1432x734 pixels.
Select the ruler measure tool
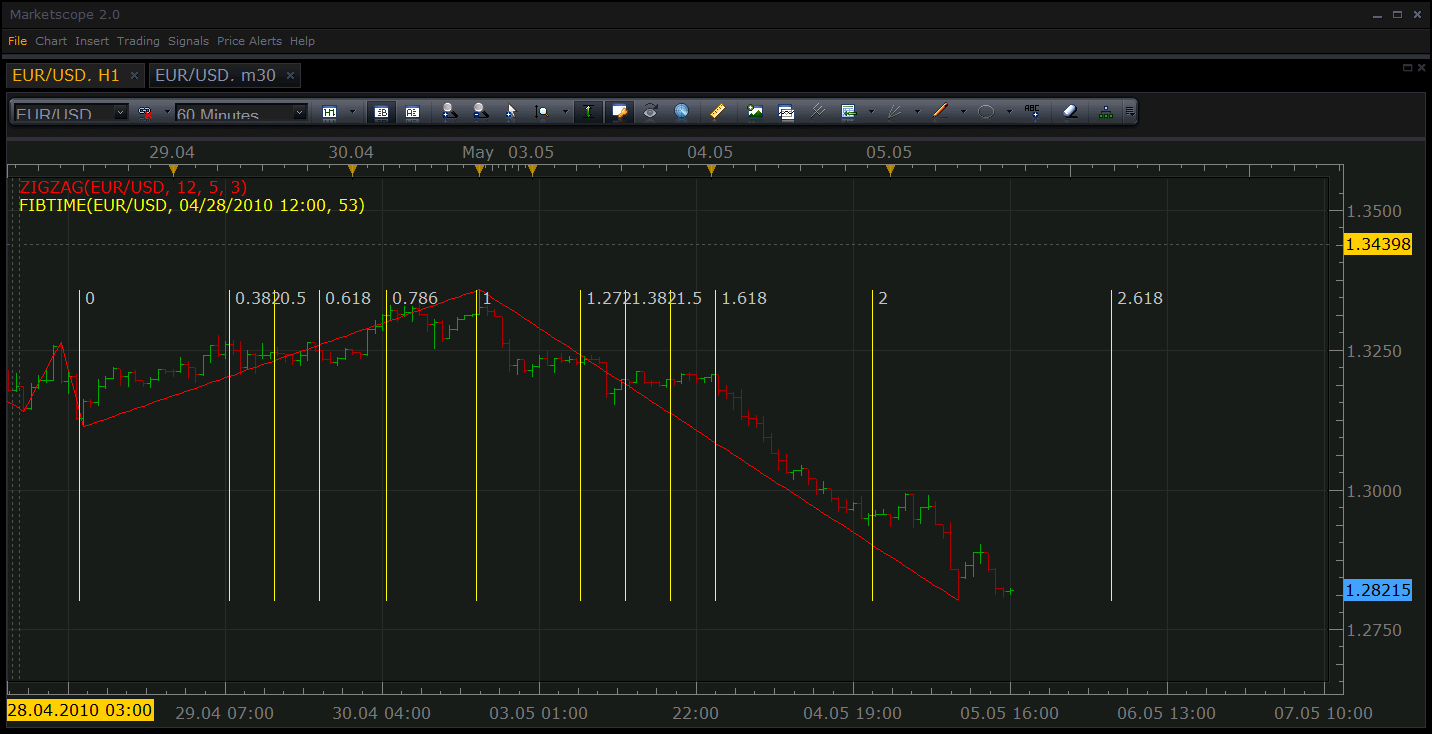(718, 112)
